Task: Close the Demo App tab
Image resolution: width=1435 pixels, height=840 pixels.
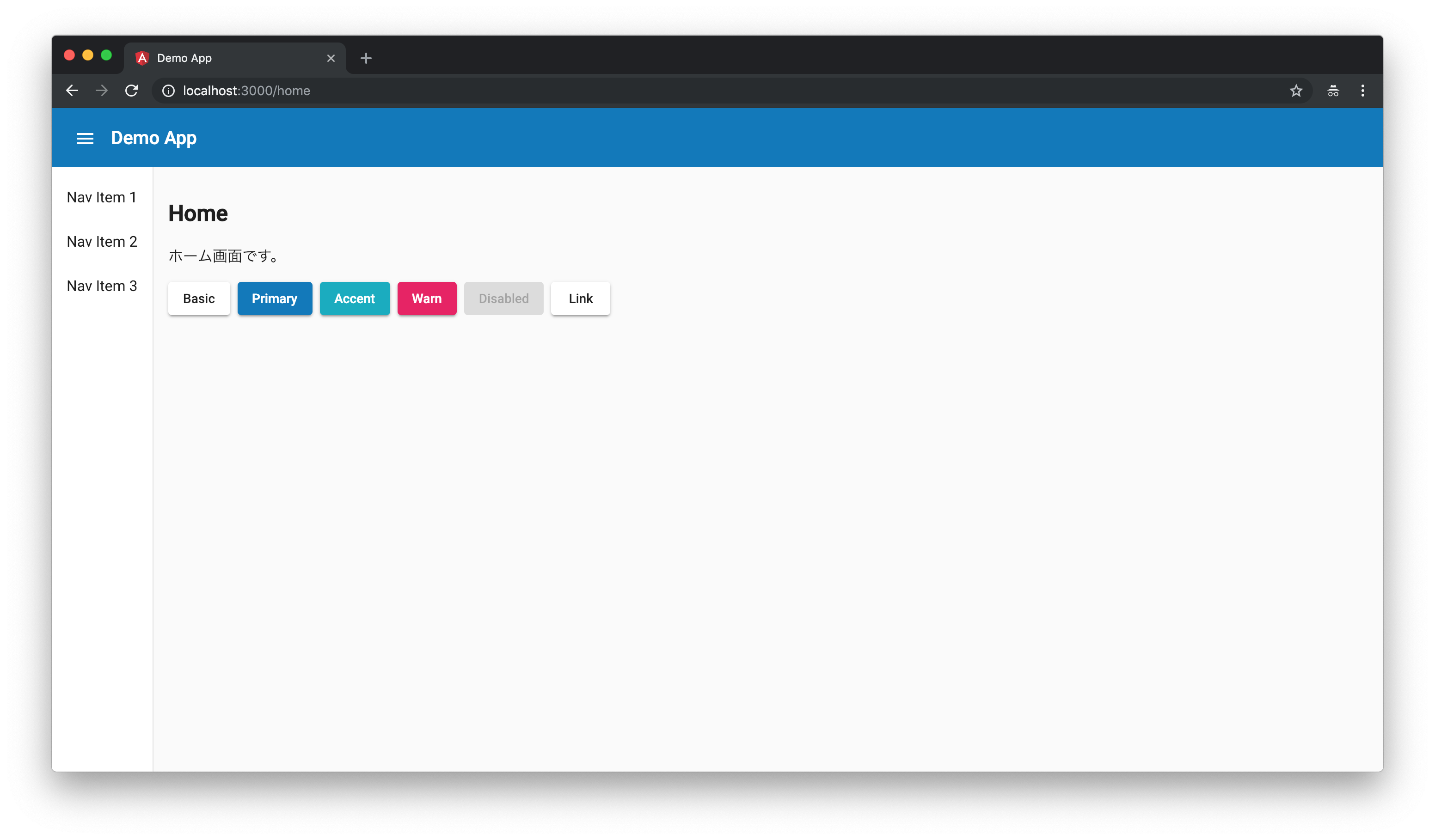Action: [331, 58]
